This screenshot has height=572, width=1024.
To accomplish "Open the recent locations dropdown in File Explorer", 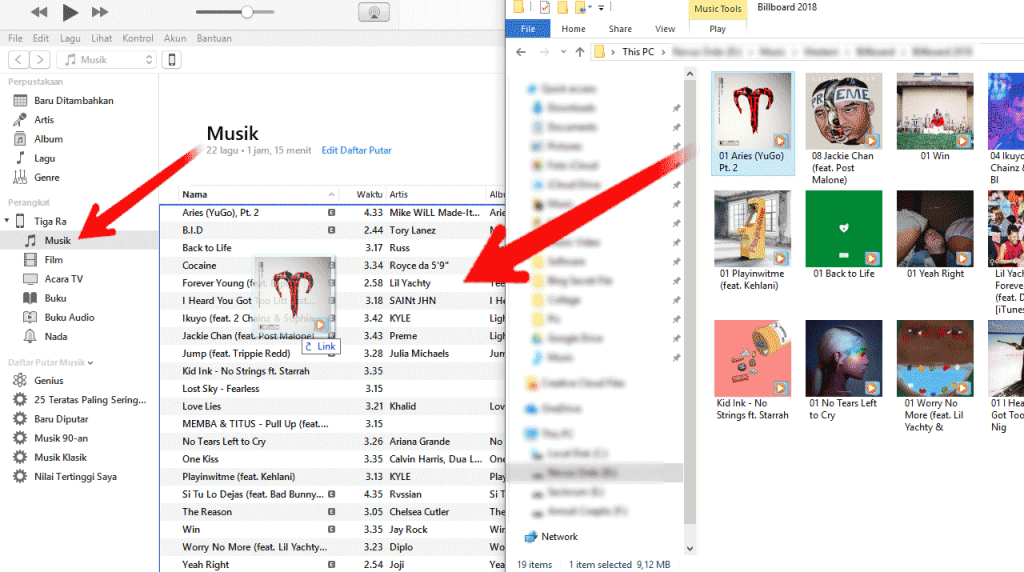I will (563, 52).
